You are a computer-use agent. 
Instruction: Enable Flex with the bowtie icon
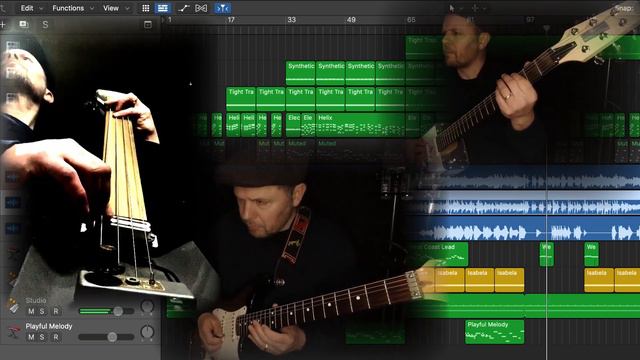[201, 8]
